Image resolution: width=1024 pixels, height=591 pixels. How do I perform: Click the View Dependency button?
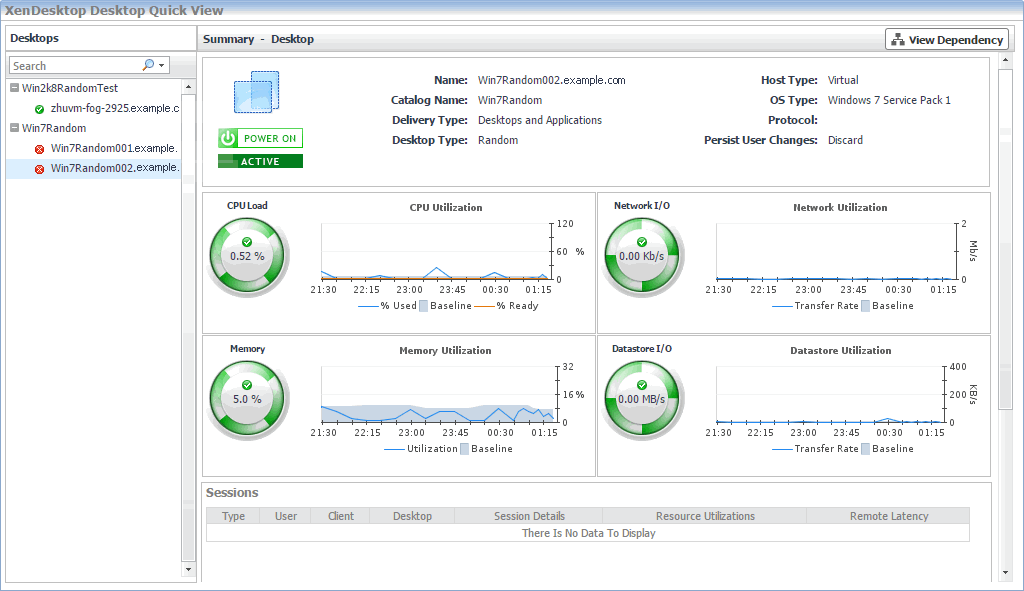point(946,40)
